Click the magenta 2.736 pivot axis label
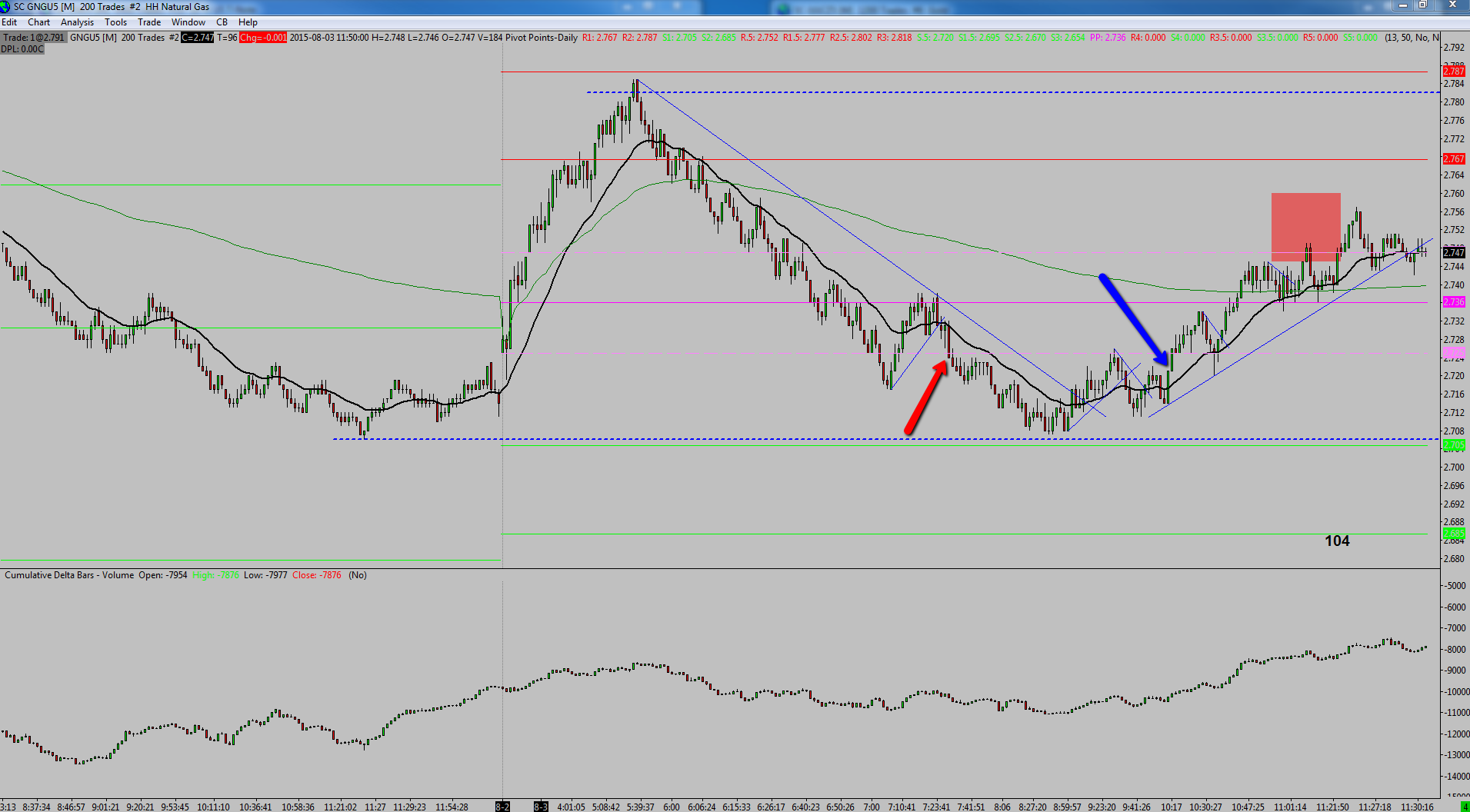This screenshot has height=812, width=1470. point(1454,302)
